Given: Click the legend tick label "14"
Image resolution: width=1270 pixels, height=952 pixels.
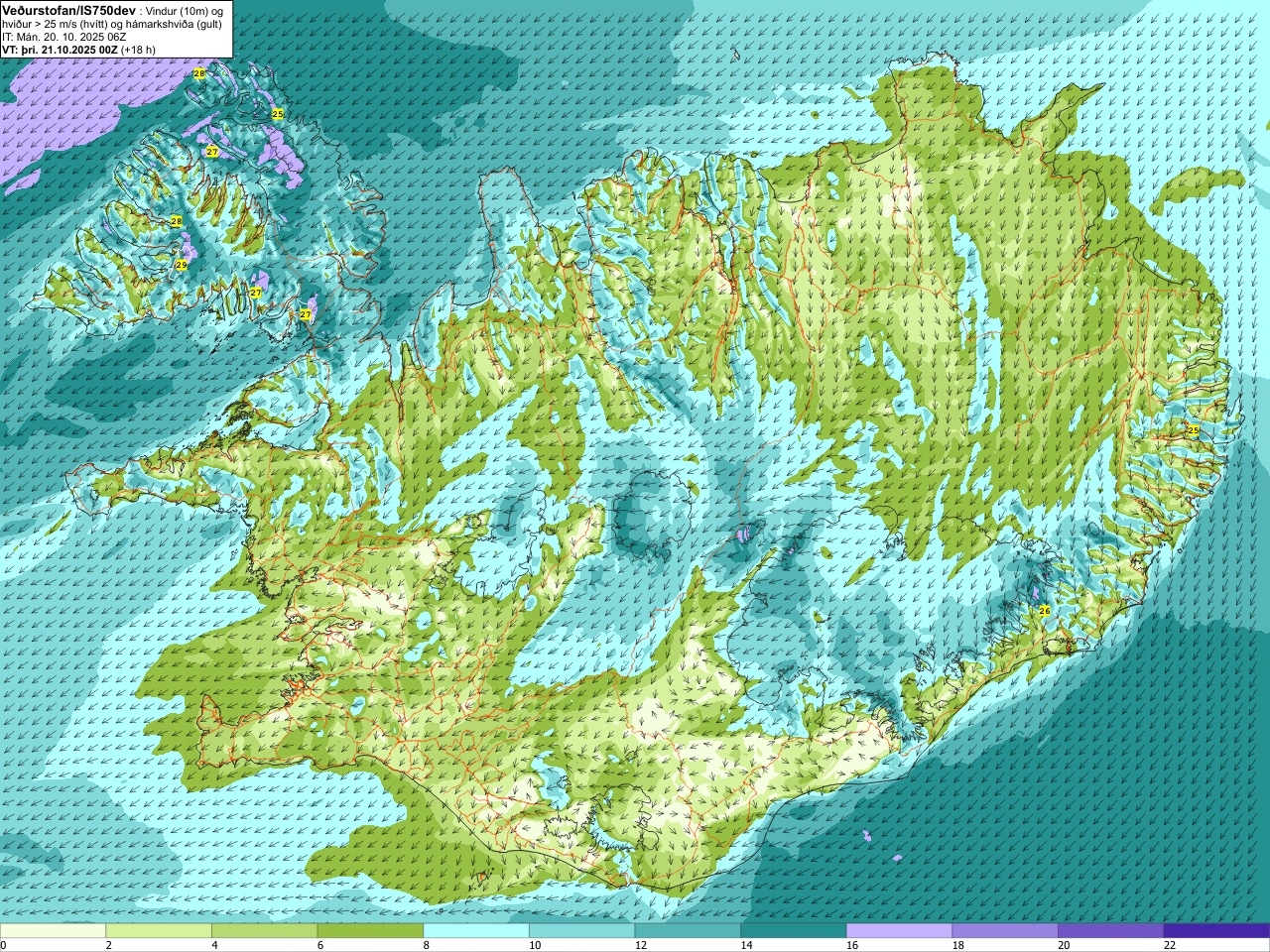Looking at the screenshot, I should pos(746,945).
